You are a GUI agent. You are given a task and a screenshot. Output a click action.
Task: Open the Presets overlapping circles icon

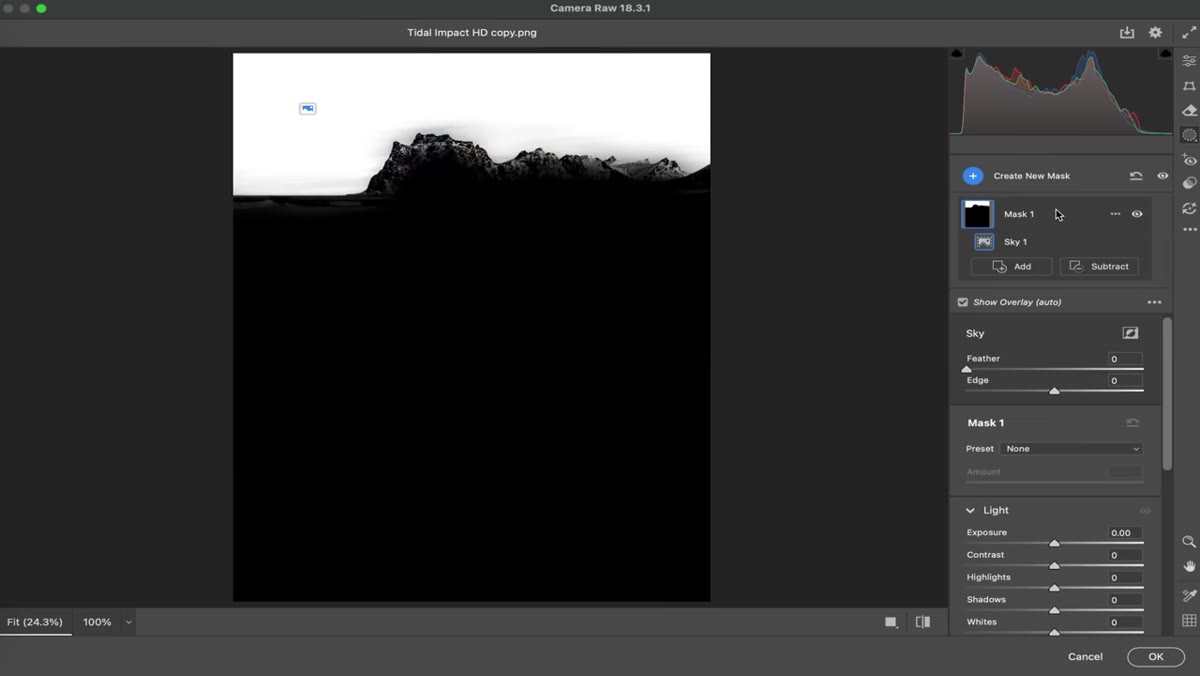tap(1189, 184)
